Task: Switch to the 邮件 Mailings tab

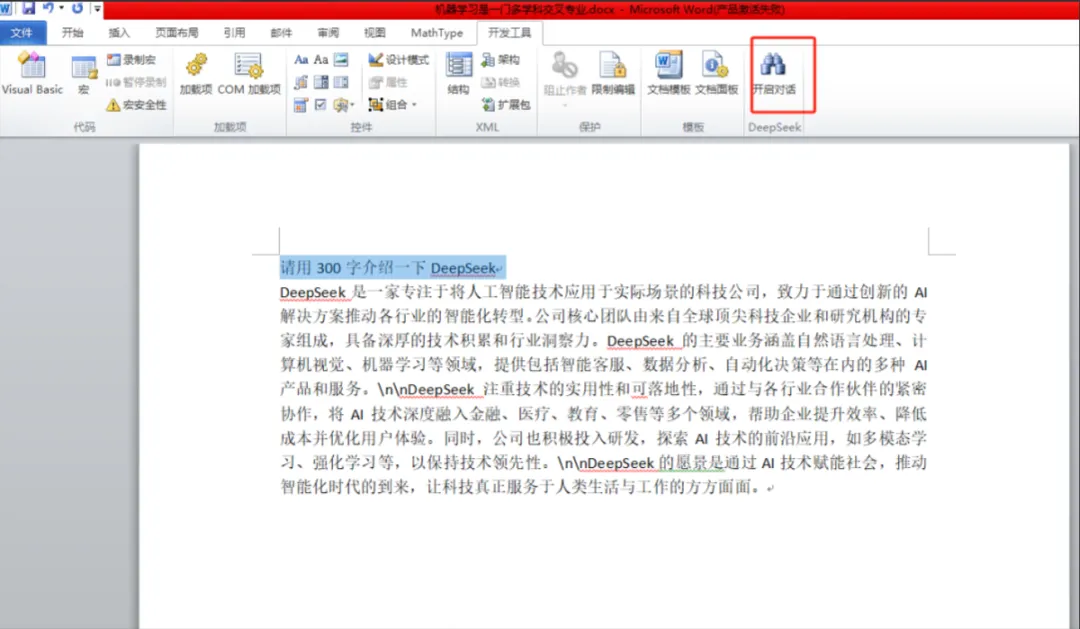Action: tap(281, 32)
